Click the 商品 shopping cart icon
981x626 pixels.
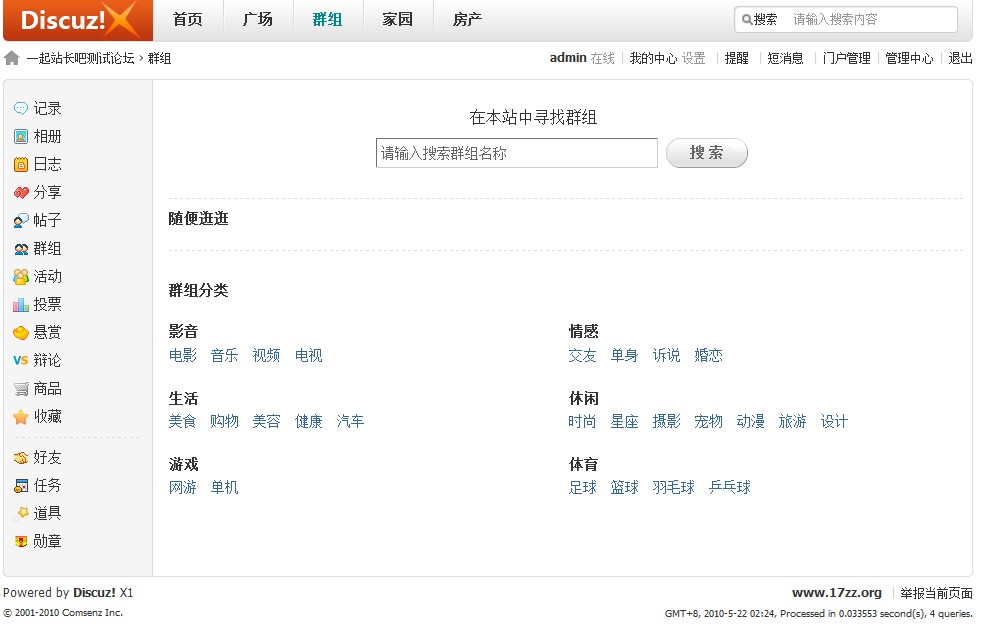21,389
